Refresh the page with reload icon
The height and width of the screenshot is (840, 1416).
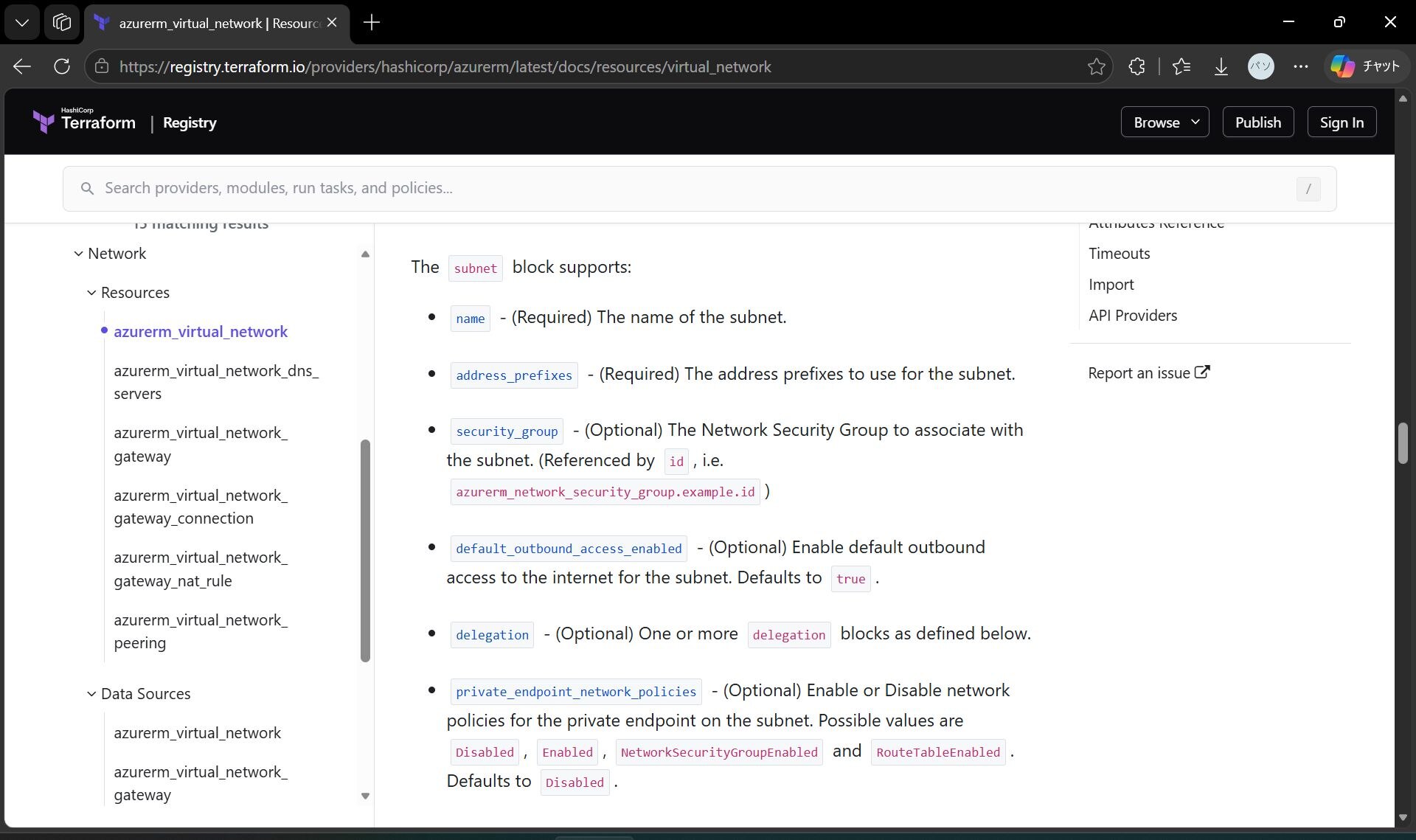click(x=62, y=66)
